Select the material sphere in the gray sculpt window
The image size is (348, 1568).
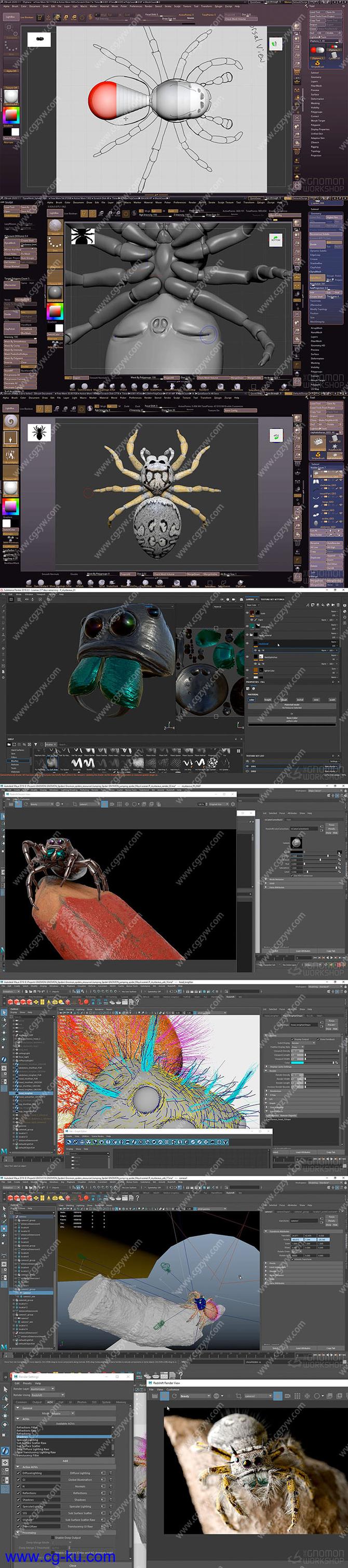56,294
